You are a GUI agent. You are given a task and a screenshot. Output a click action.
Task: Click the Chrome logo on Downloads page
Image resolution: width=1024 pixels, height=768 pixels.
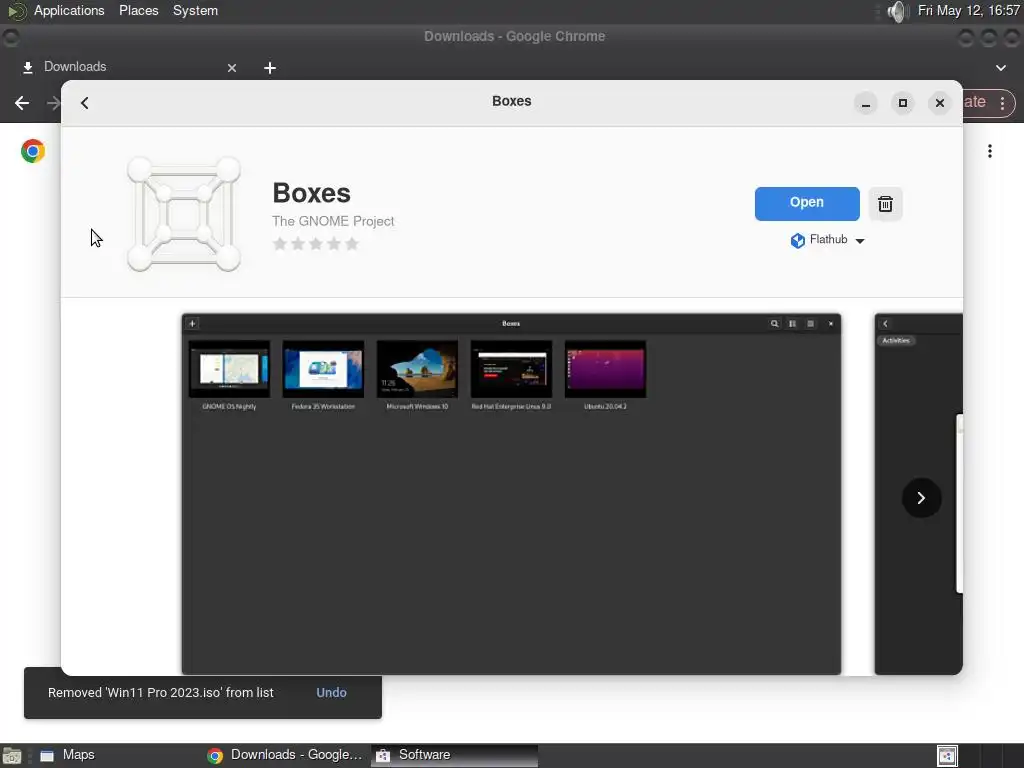tap(33, 151)
